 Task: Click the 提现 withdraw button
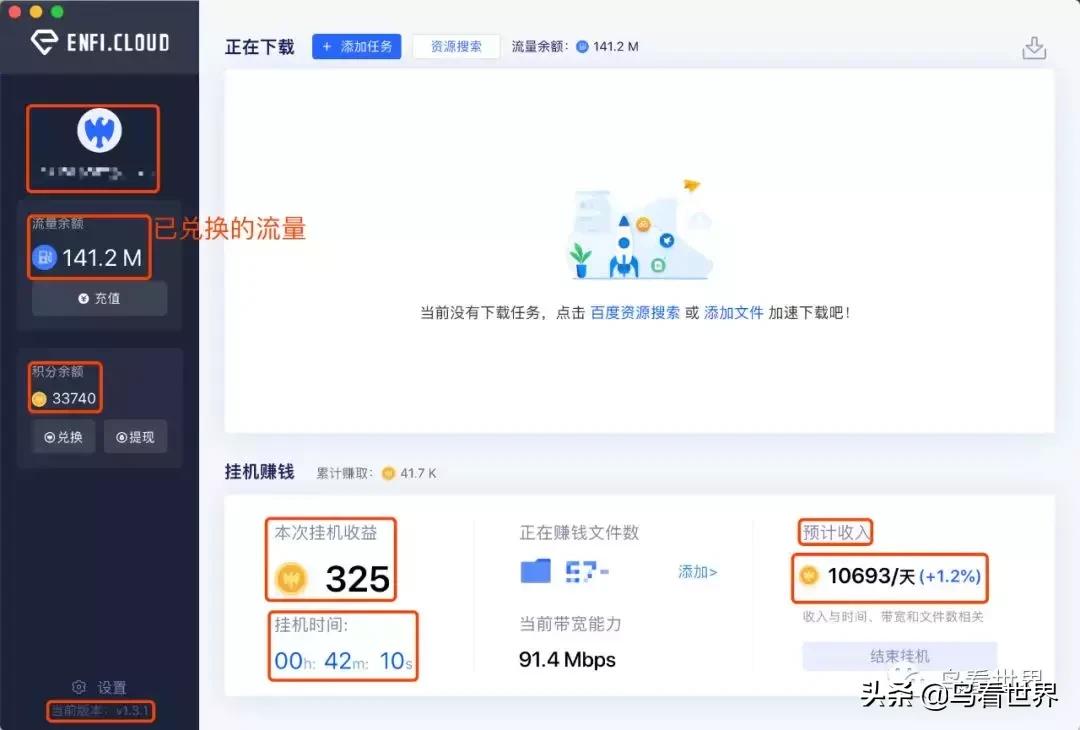point(135,436)
